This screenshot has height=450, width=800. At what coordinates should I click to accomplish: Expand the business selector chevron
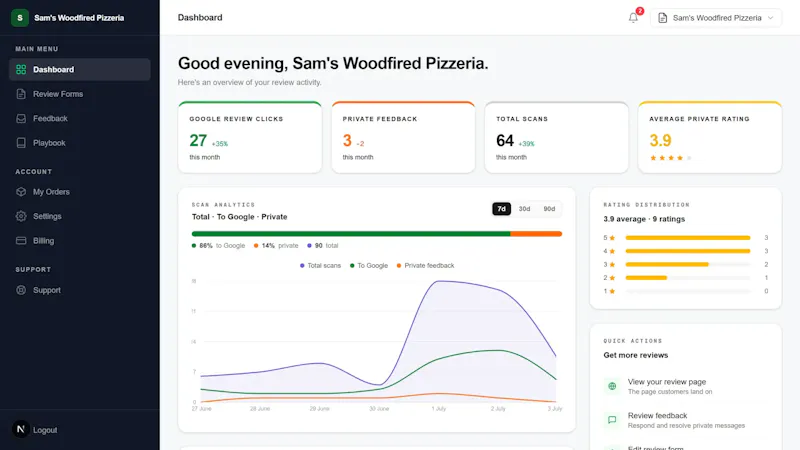pyautogui.click(x=770, y=18)
